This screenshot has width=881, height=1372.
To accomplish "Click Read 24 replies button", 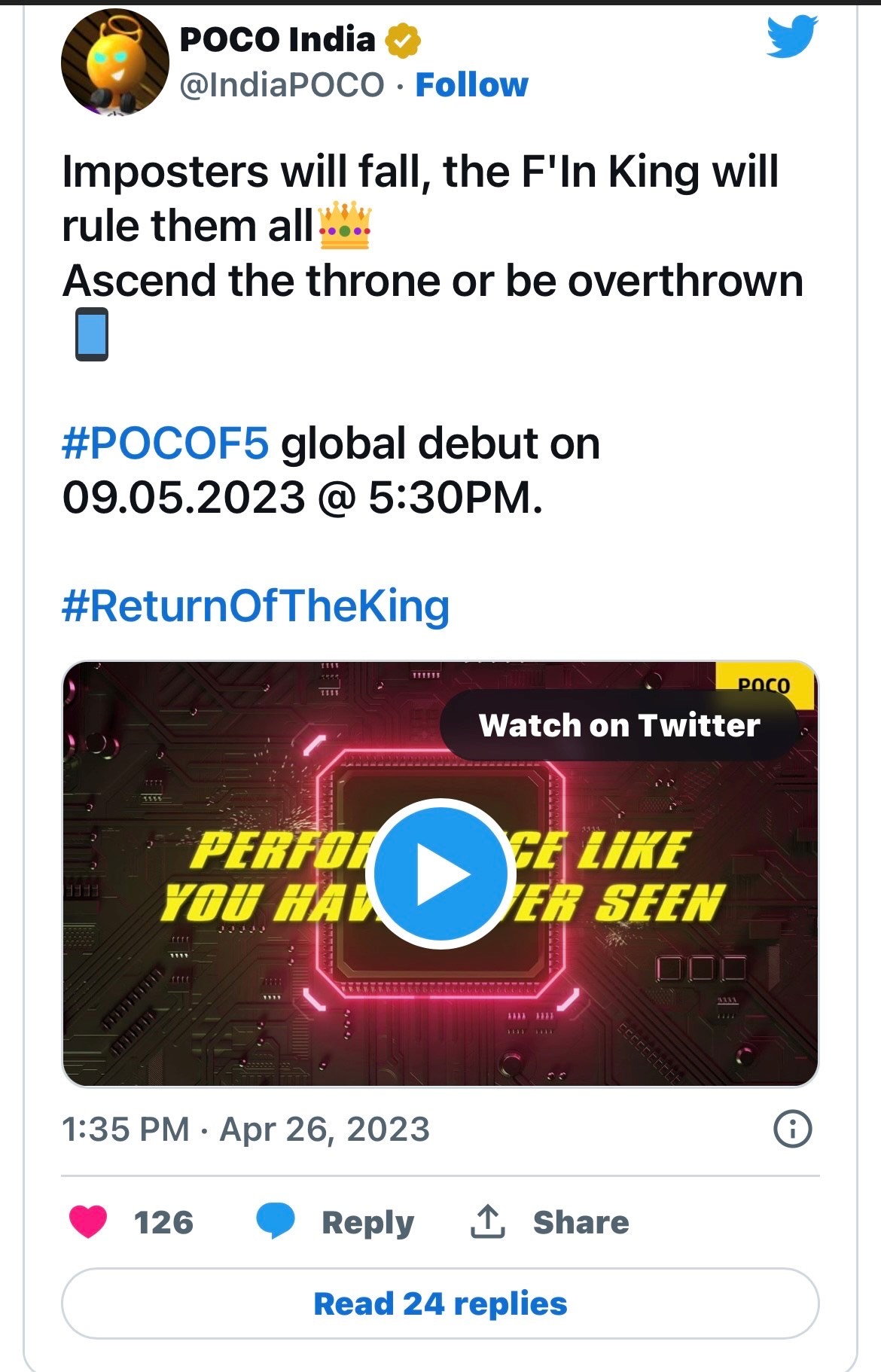I will point(440,1303).
